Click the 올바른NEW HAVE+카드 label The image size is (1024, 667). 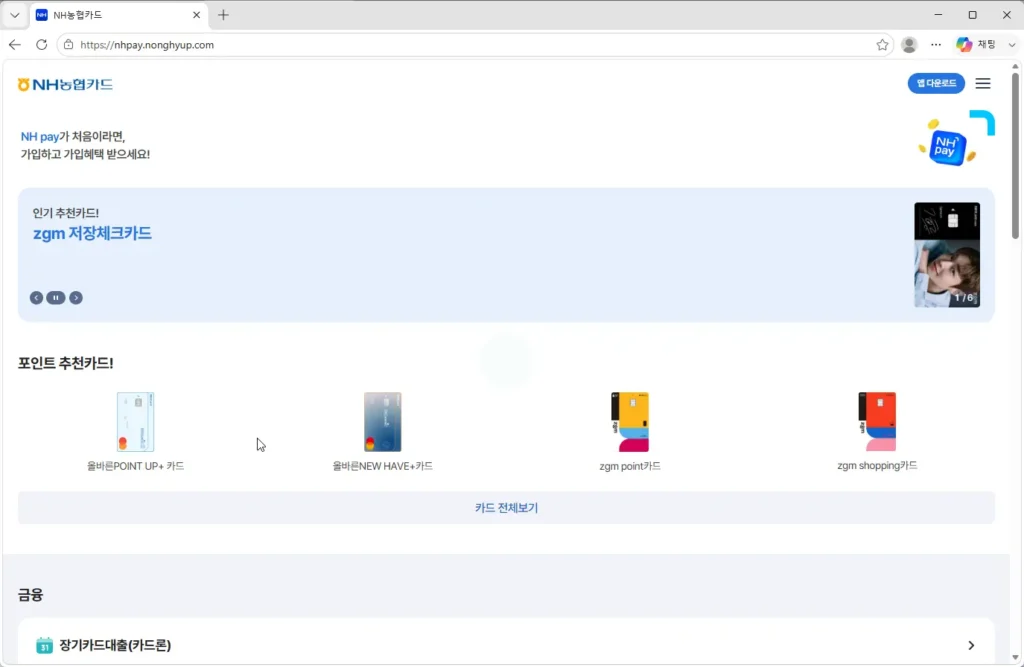click(x=382, y=466)
